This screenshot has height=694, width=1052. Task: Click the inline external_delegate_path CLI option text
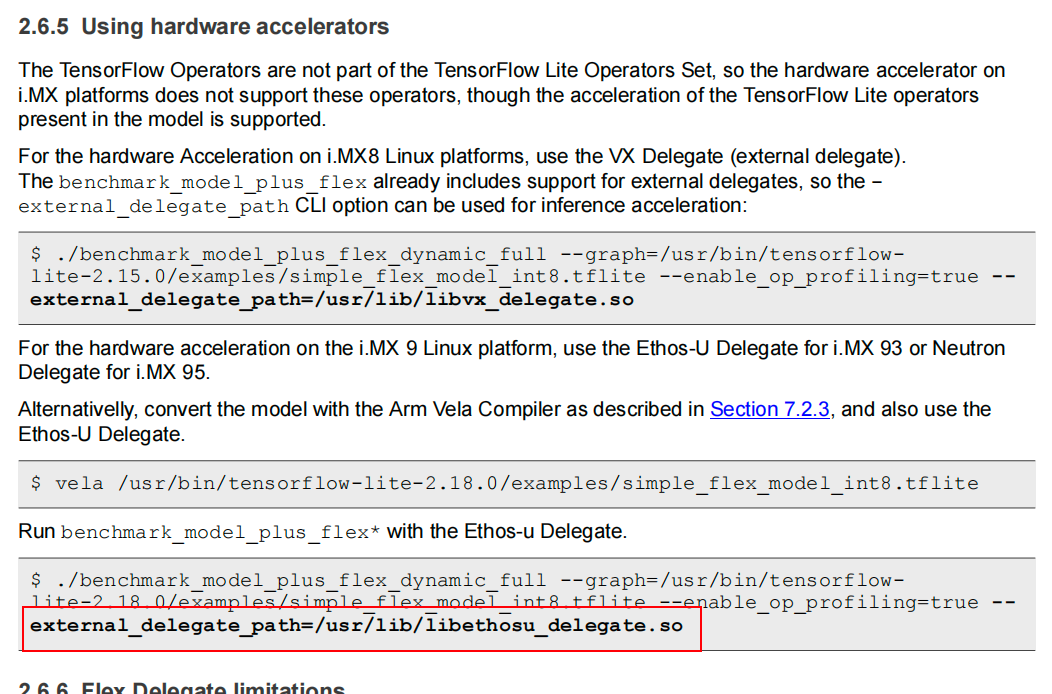click(x=154, y=206)
